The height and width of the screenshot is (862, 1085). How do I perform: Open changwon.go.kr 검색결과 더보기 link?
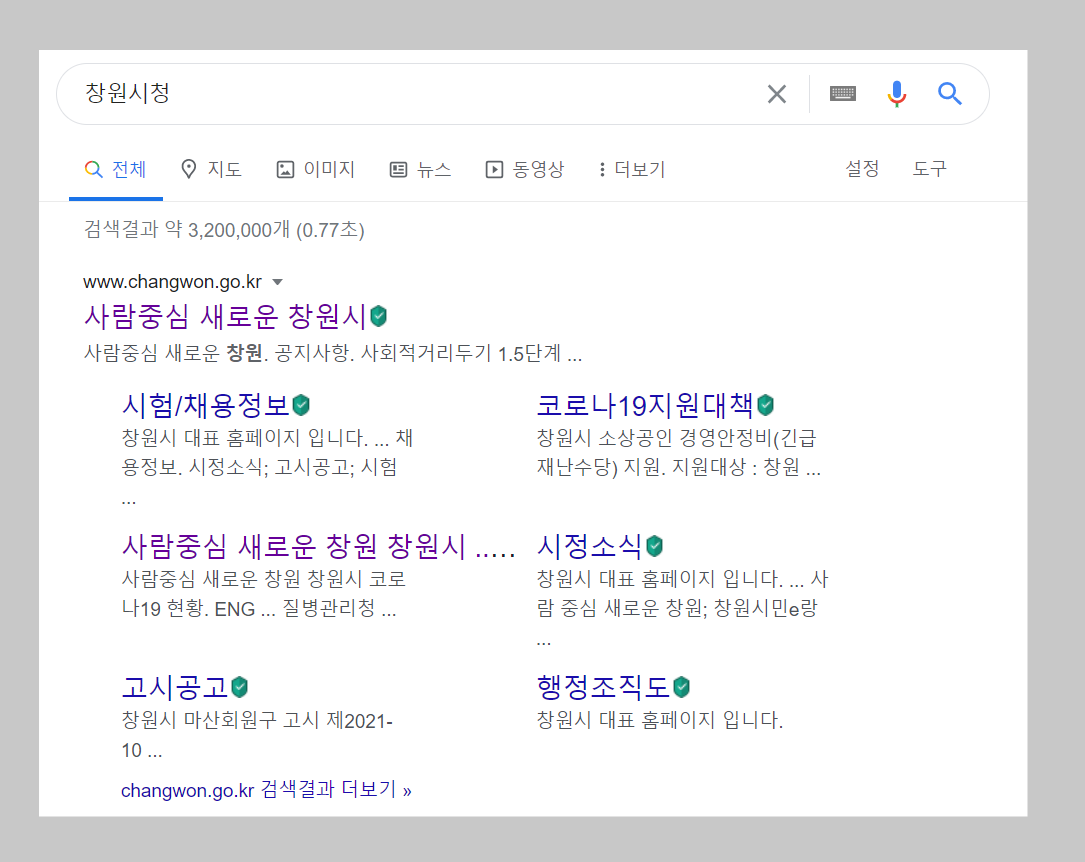[x=266, y=789]
